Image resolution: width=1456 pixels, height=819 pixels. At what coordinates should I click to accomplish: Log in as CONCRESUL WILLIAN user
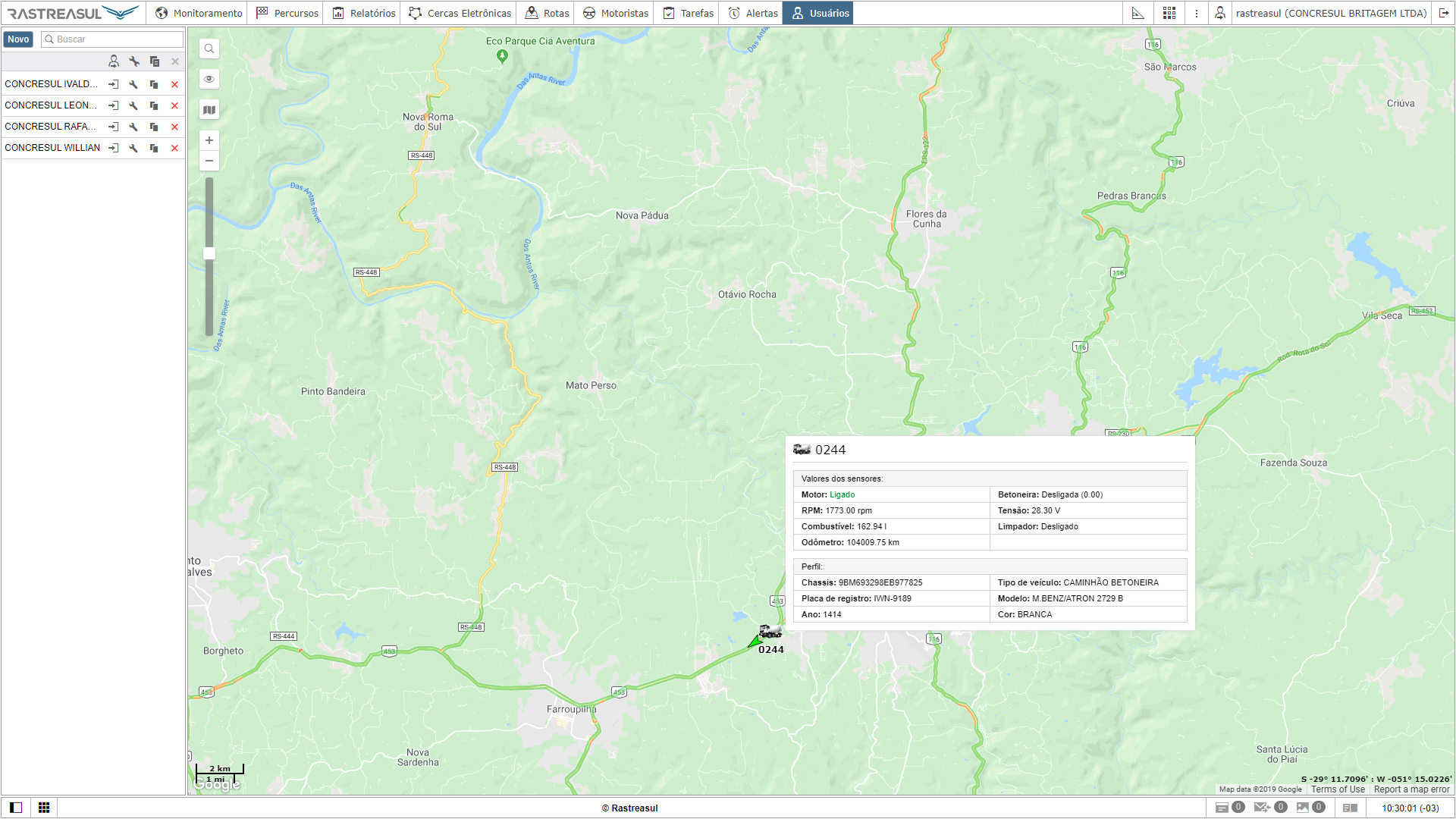point(113,148)
